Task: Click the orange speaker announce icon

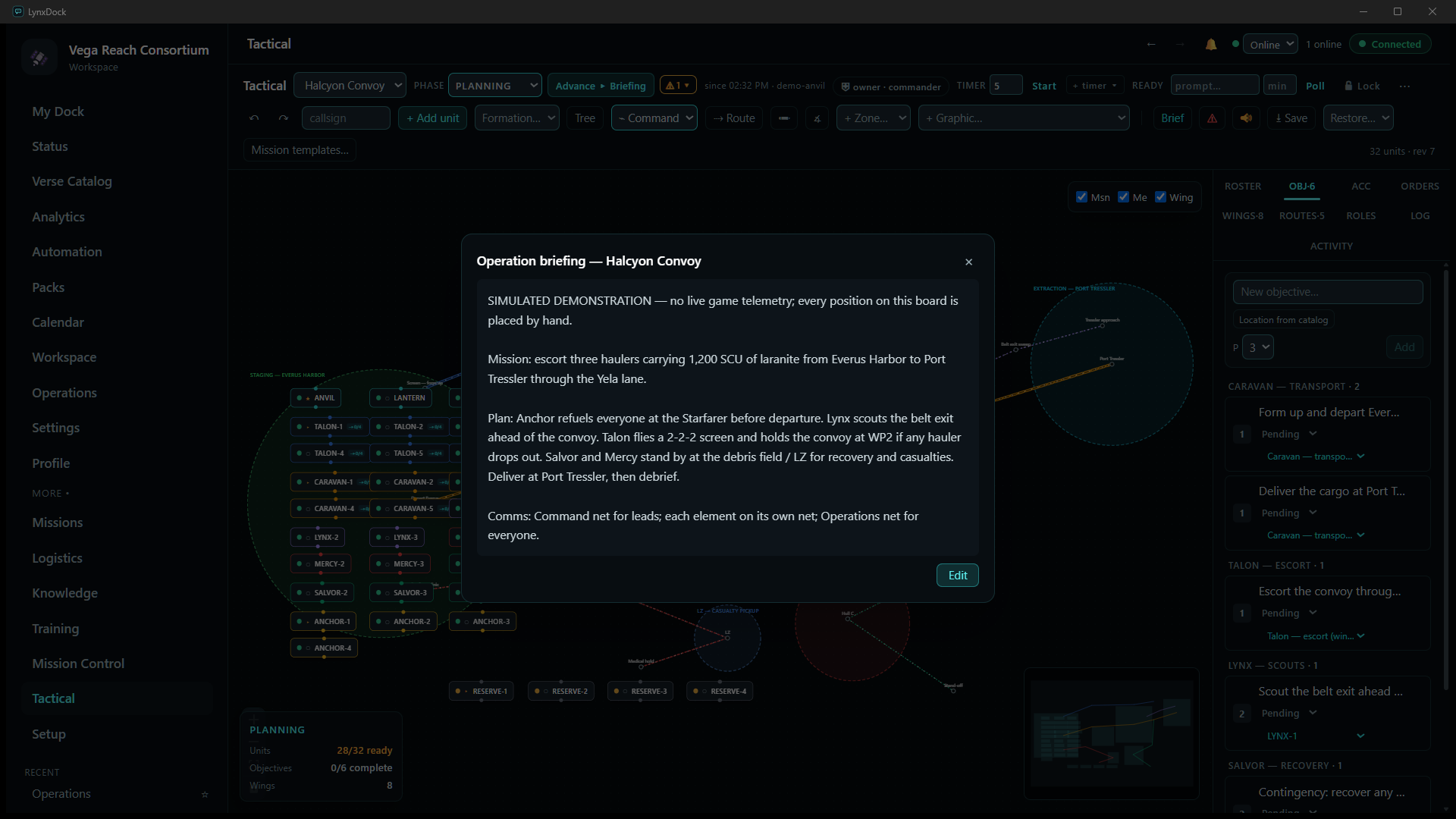Action: [1246, 118]
